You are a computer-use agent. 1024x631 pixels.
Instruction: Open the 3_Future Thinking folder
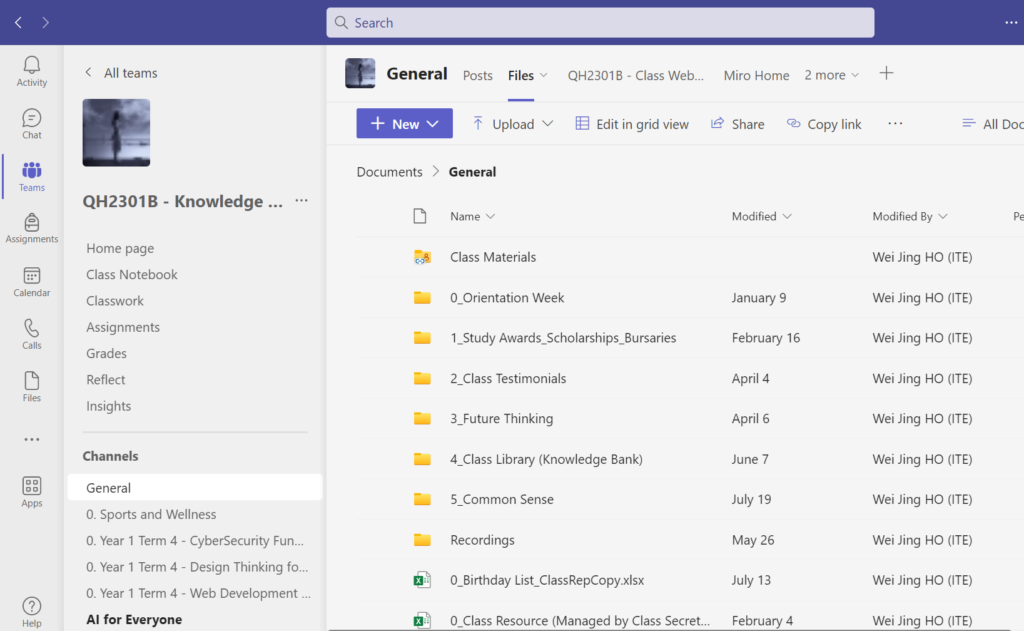(501, 419)
